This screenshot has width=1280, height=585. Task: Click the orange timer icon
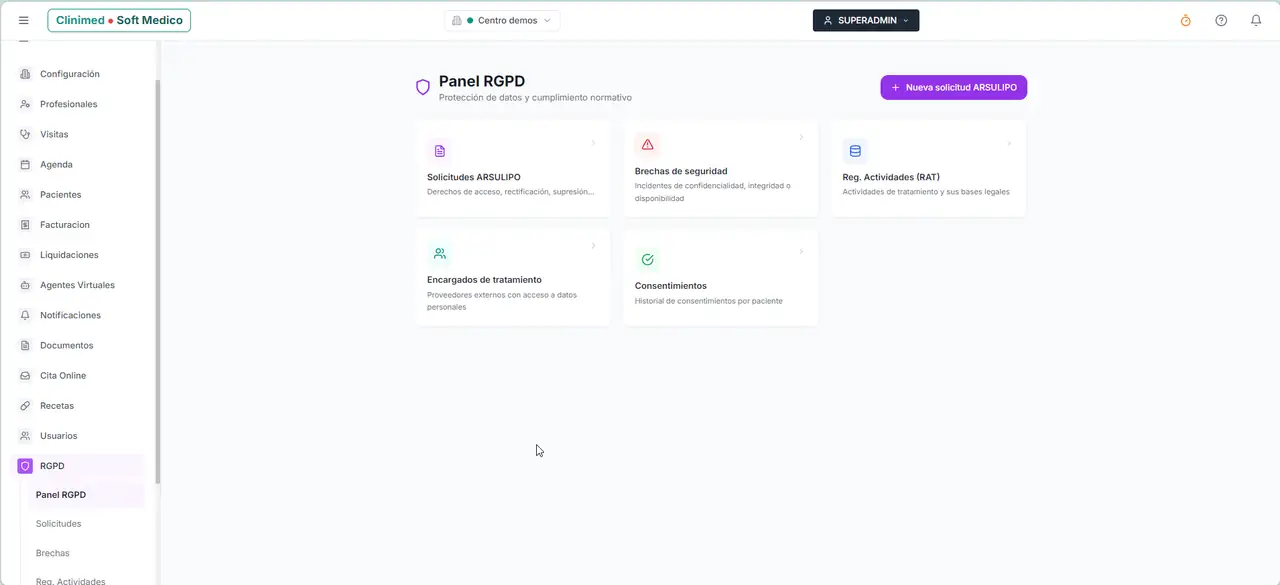tap(1186, 20)
